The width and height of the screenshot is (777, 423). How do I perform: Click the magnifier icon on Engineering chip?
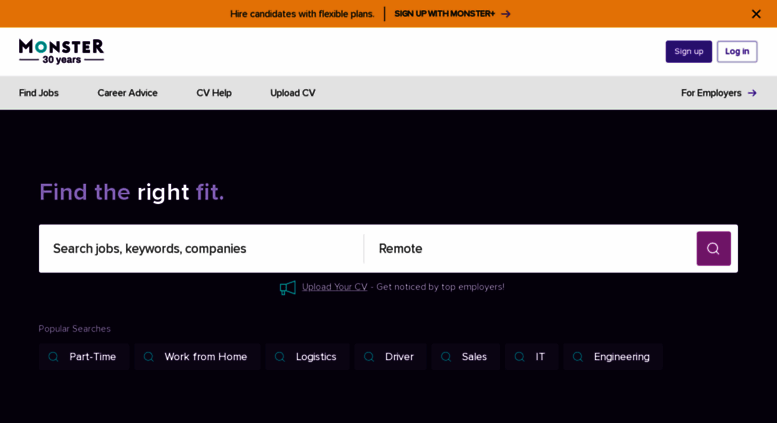[578, 357]
